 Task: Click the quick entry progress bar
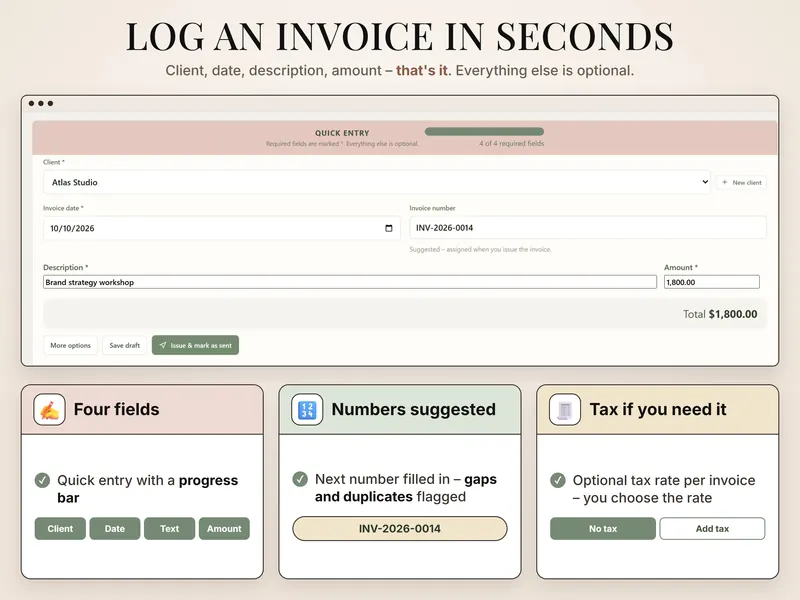[484, 132]
